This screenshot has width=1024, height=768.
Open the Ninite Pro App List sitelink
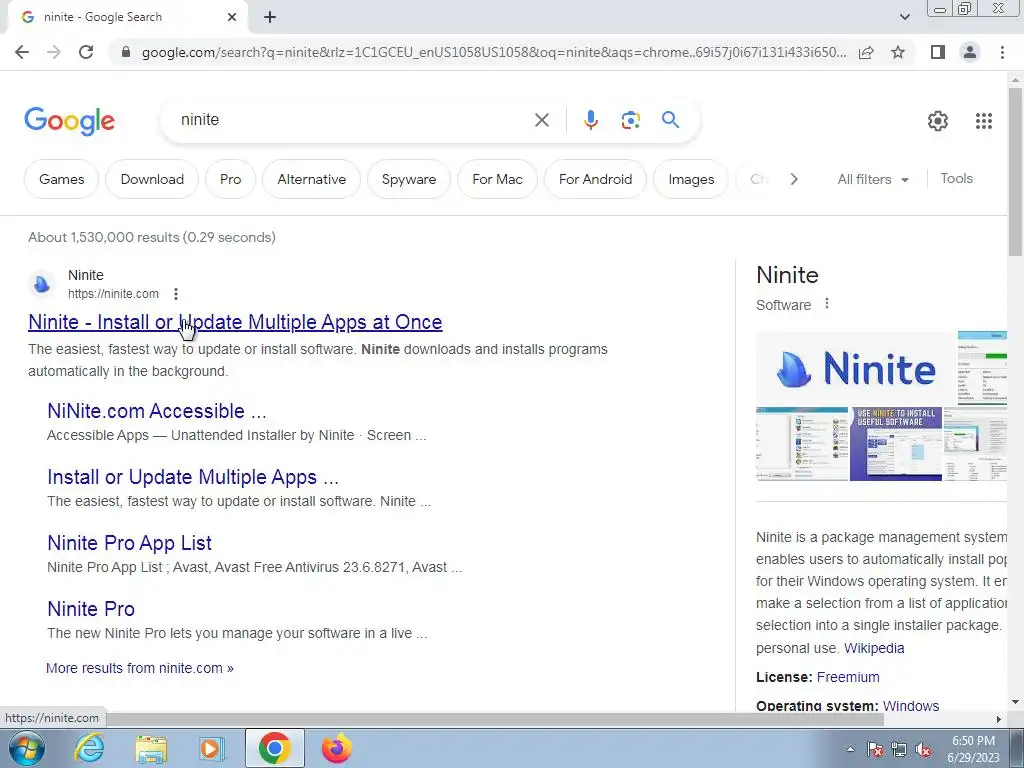129,543
